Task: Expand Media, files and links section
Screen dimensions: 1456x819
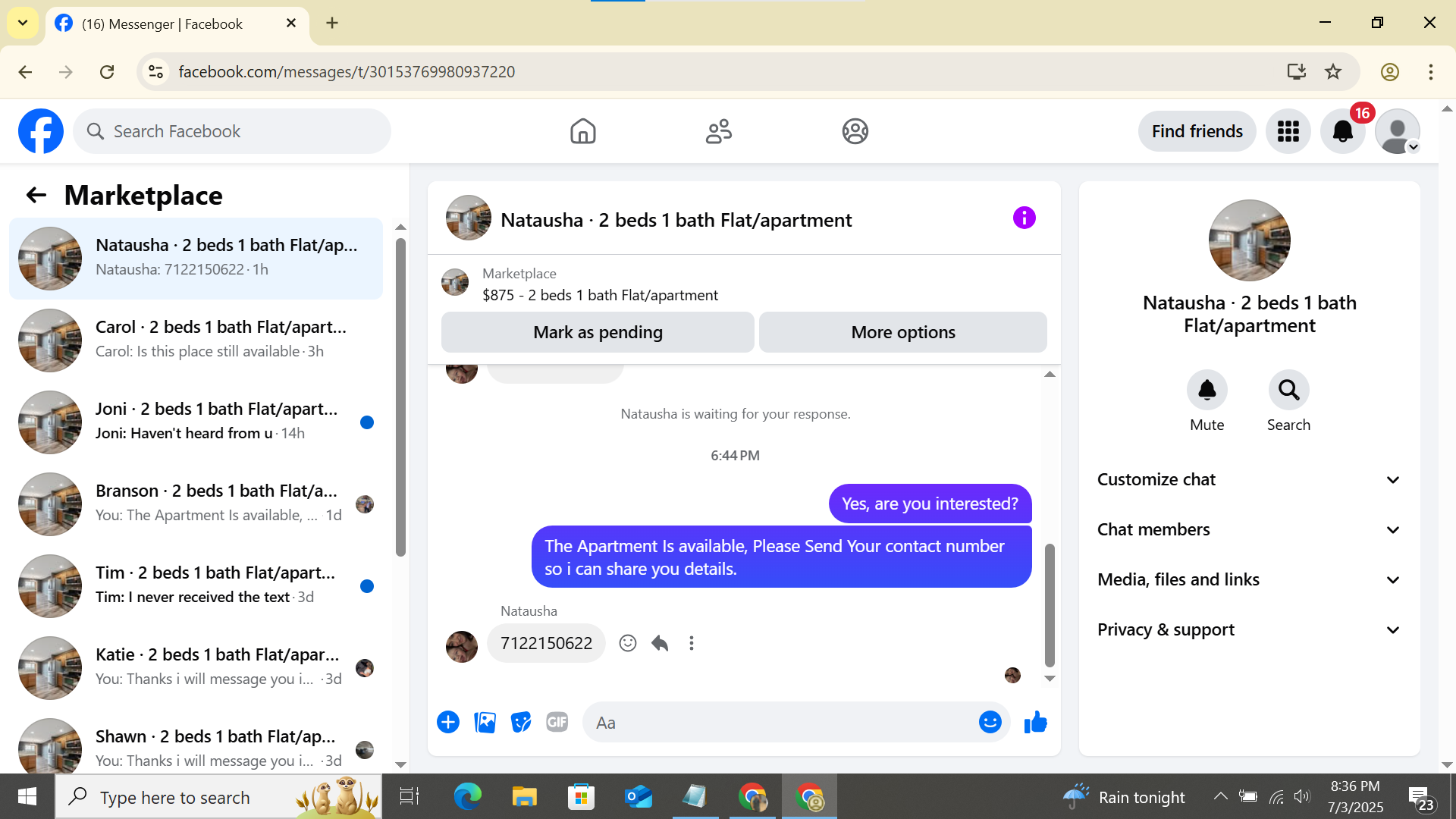Action: [1249, 580]
